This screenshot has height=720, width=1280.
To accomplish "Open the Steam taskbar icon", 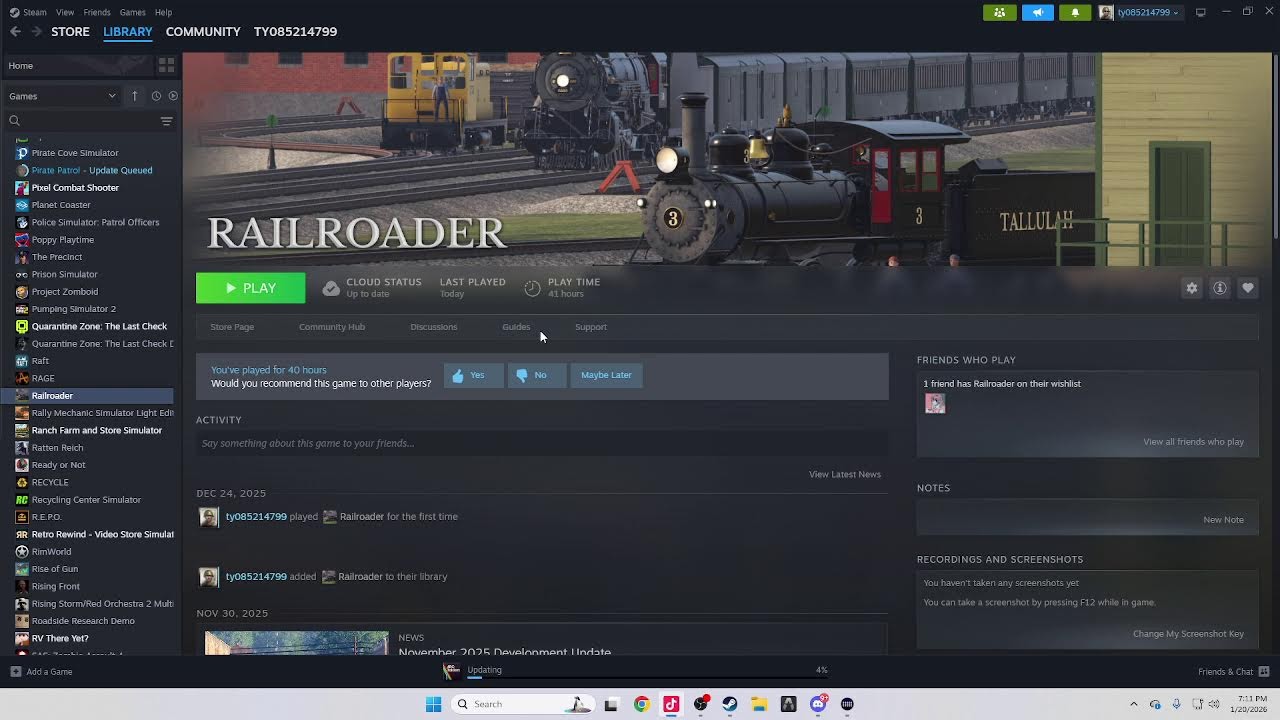I will 730,704.
